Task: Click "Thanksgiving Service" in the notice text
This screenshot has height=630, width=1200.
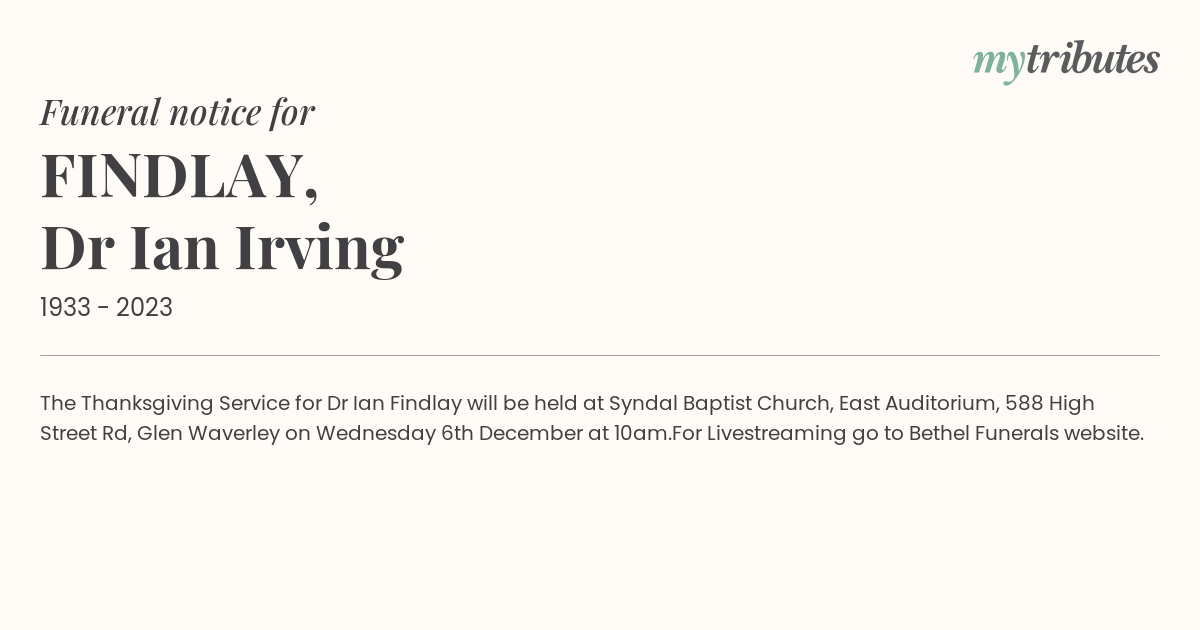Action: pos(185,403)
